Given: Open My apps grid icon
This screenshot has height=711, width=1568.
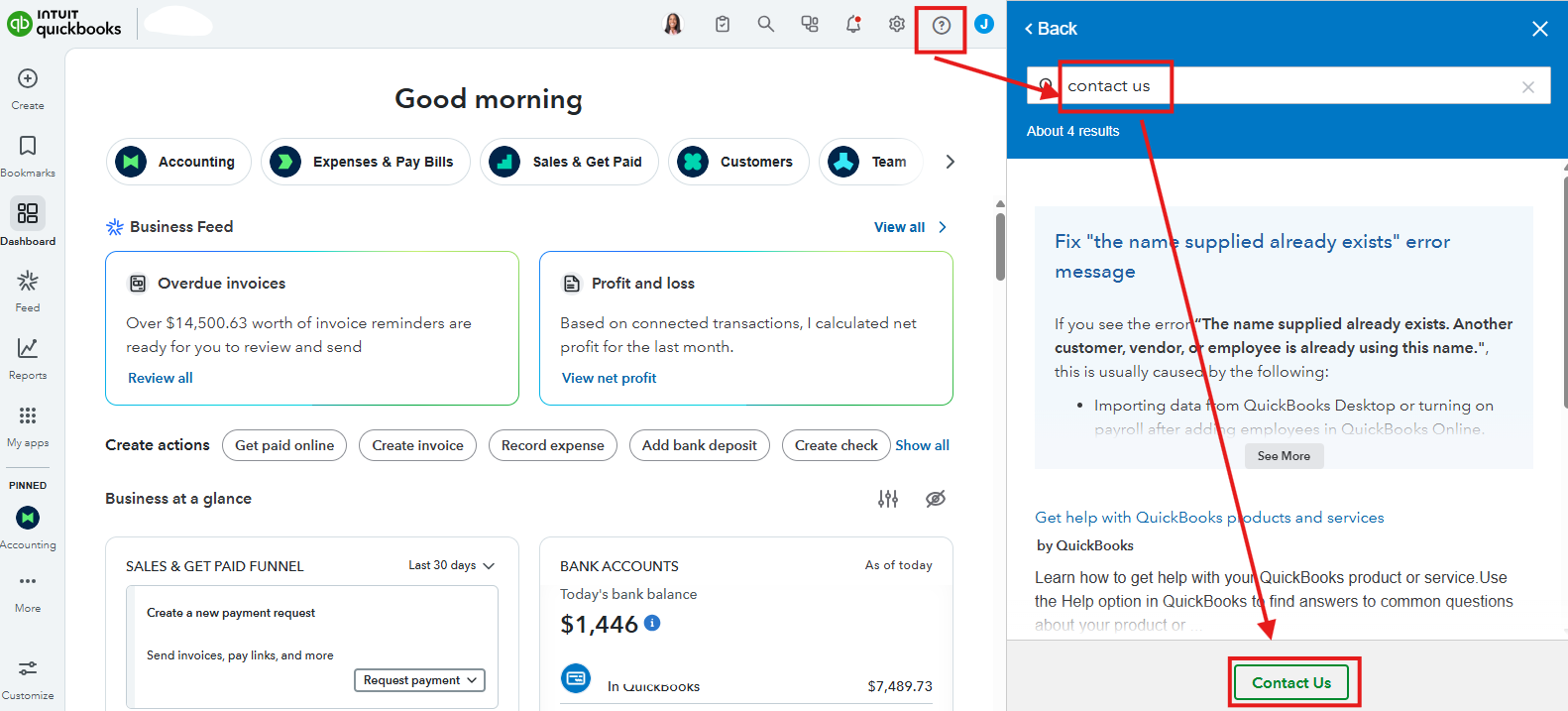Looking at the screenshot, I should tap(28, 424).
